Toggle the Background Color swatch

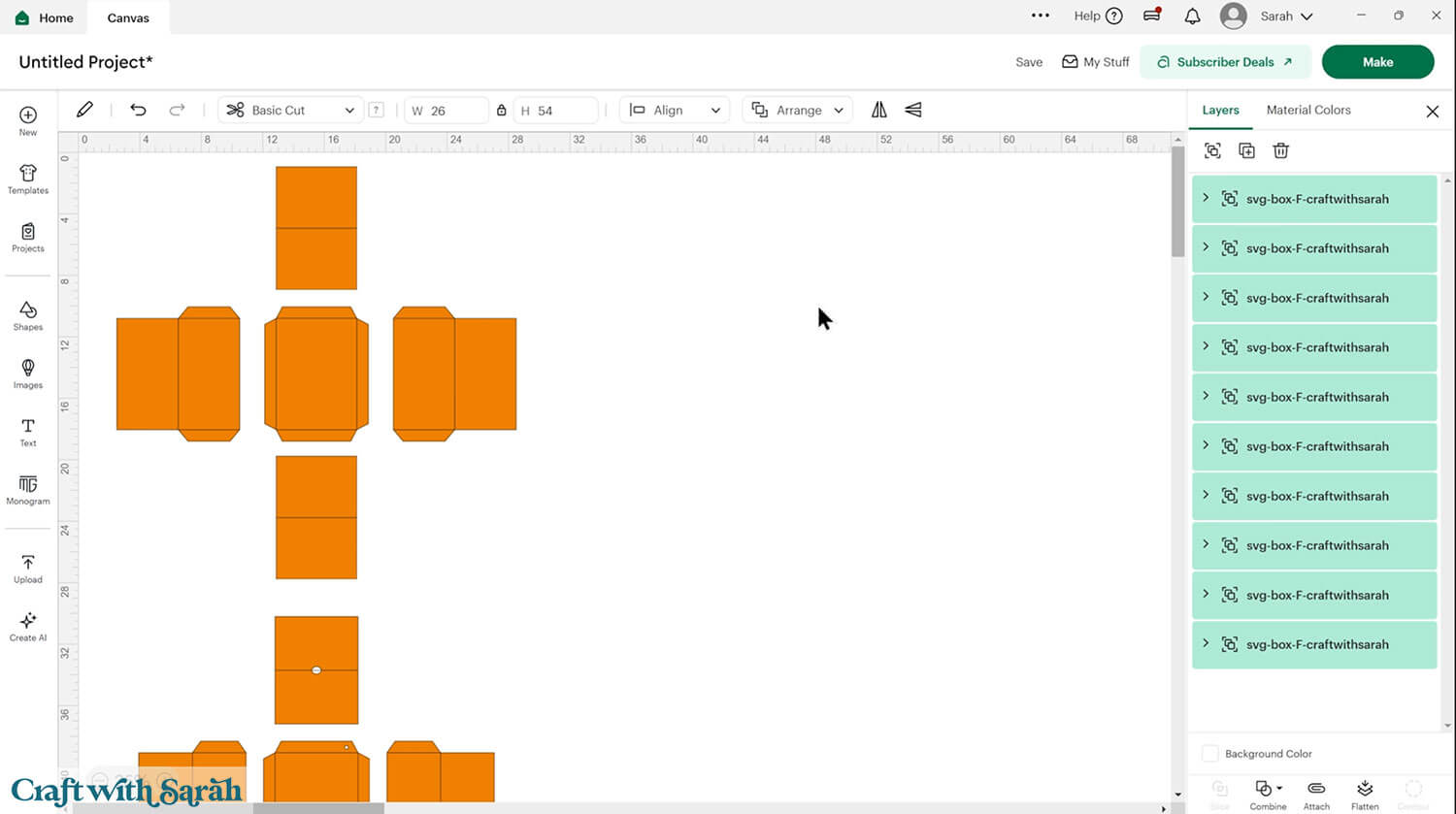pyautogui.click(x=1209, y=754)
